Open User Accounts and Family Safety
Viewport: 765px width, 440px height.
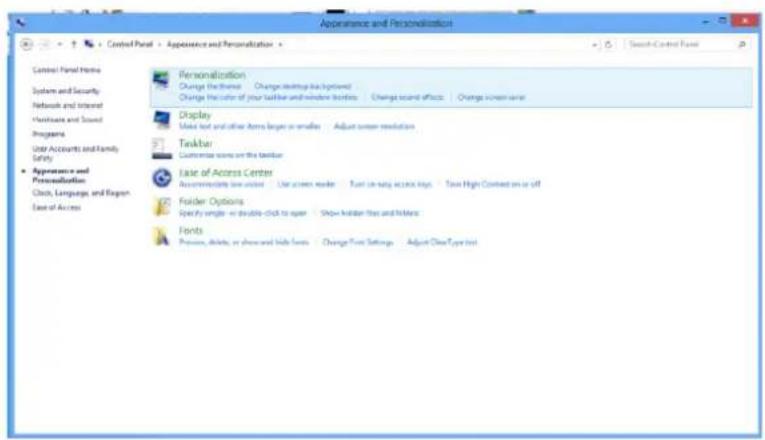76,153
